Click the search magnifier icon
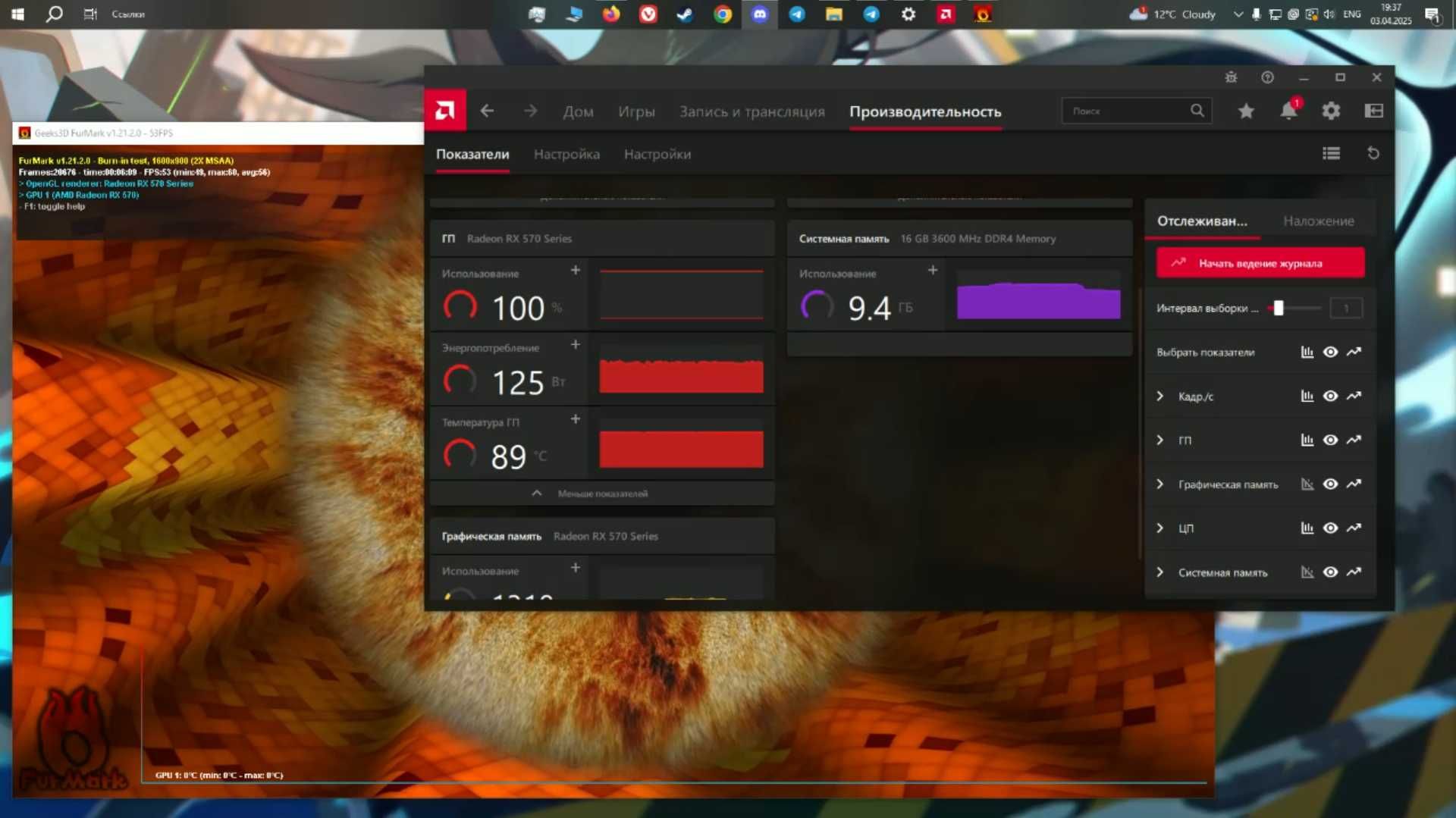1456x818 pixels. click(x=1197, y=111)
